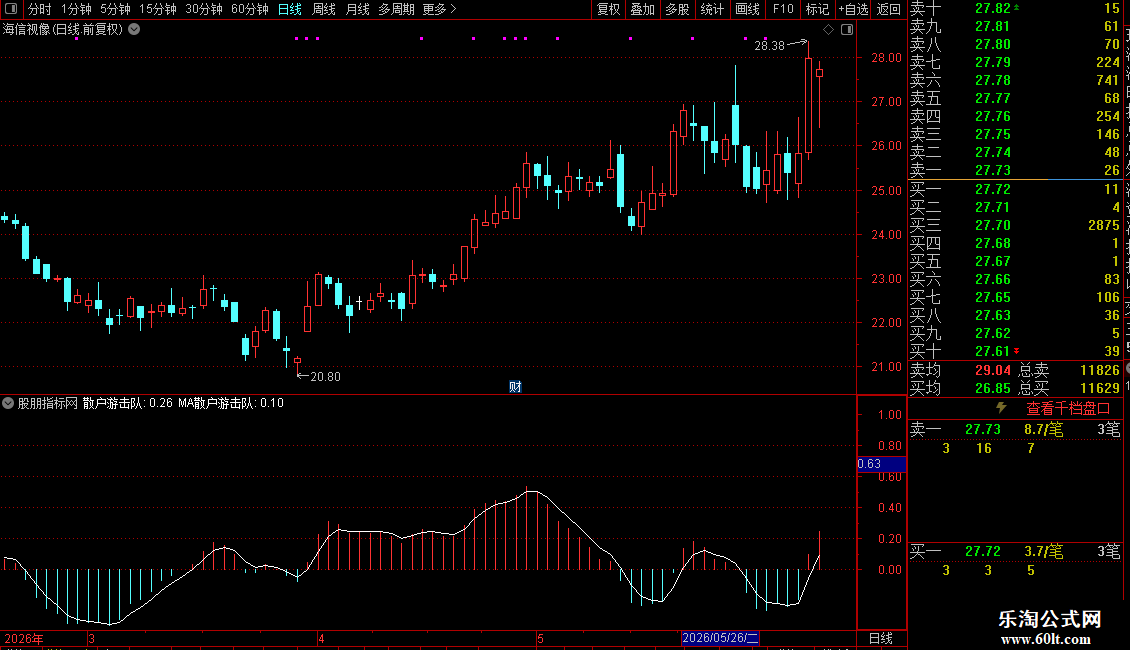
Task: Select 买一 order row at 27.72
Action: click(1015, 189)
